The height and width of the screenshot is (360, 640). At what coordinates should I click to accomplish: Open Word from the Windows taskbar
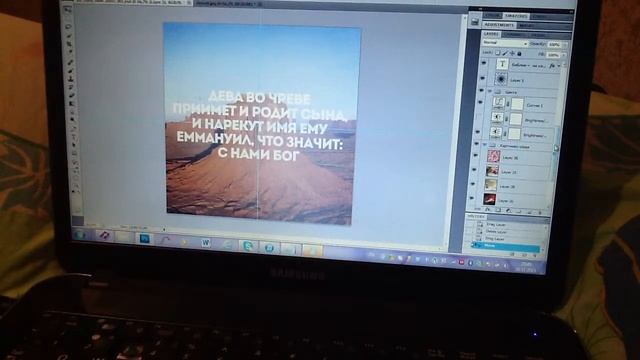click(x=206, y=243)
